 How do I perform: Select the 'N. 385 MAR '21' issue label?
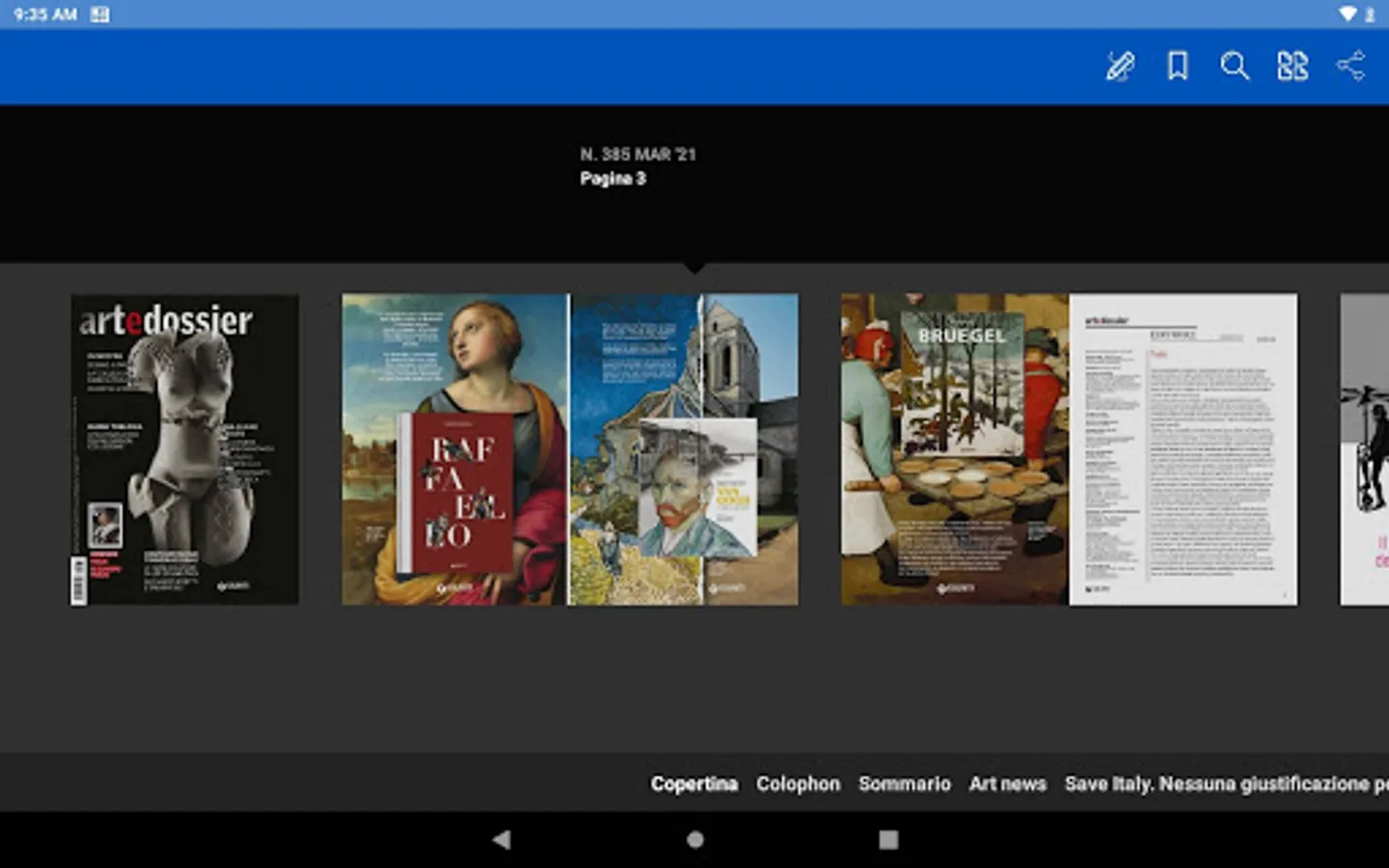pos(638,154)
